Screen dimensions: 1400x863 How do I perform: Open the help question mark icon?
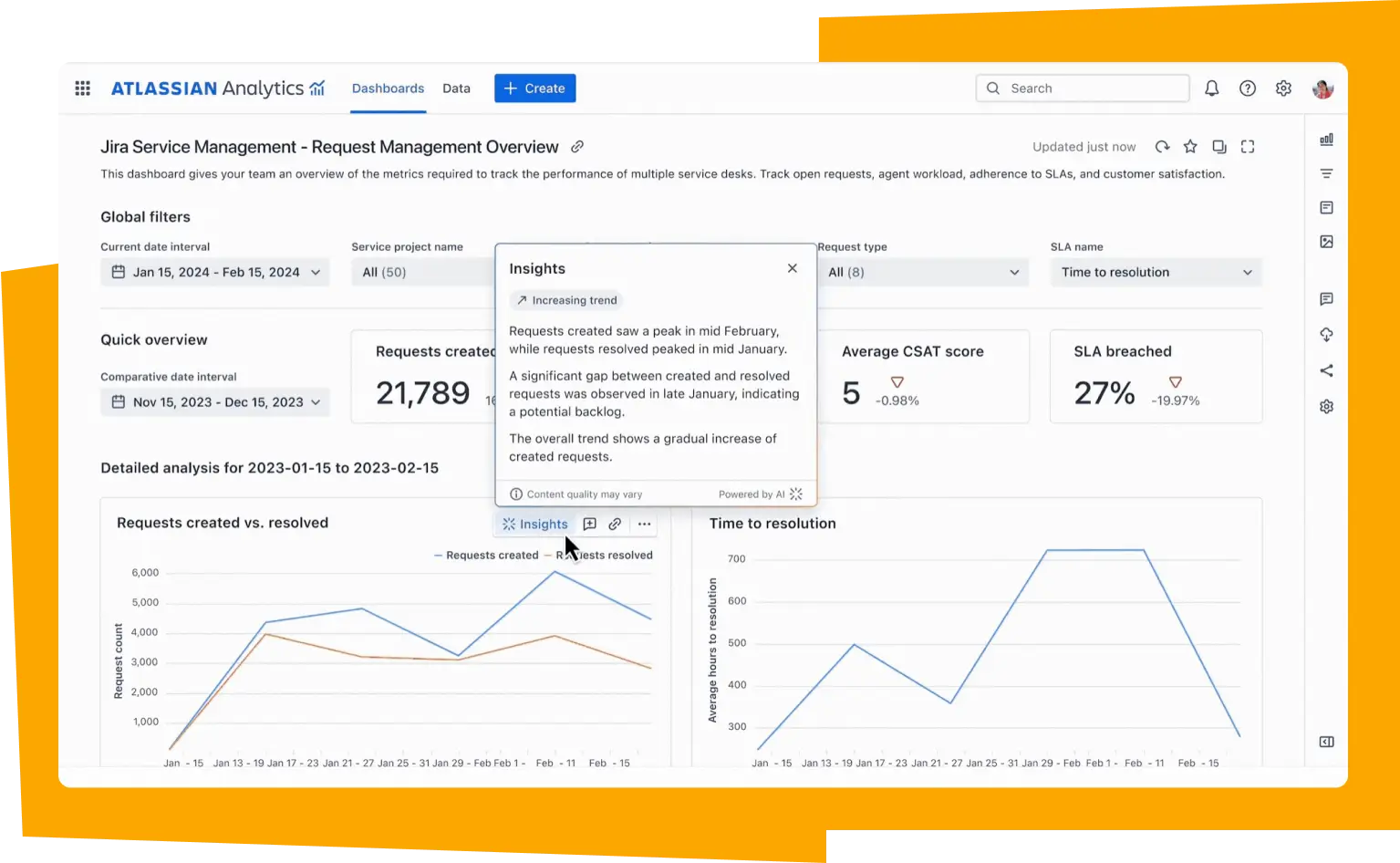point(1247,88)
